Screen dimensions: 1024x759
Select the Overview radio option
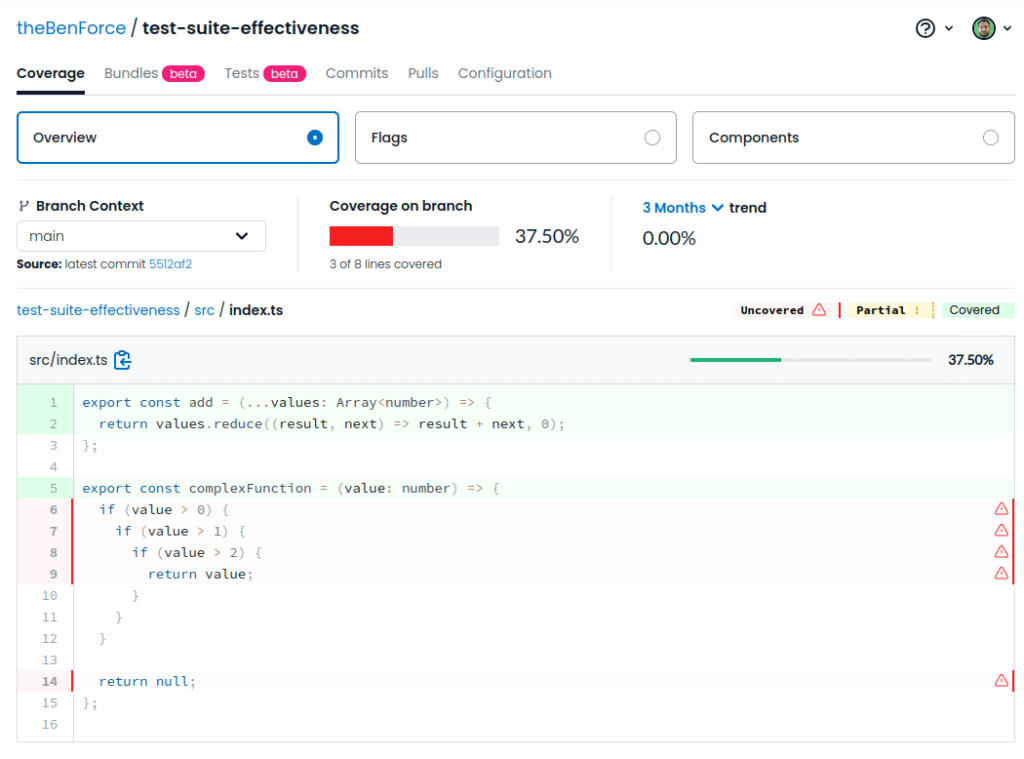coord(315,137)
